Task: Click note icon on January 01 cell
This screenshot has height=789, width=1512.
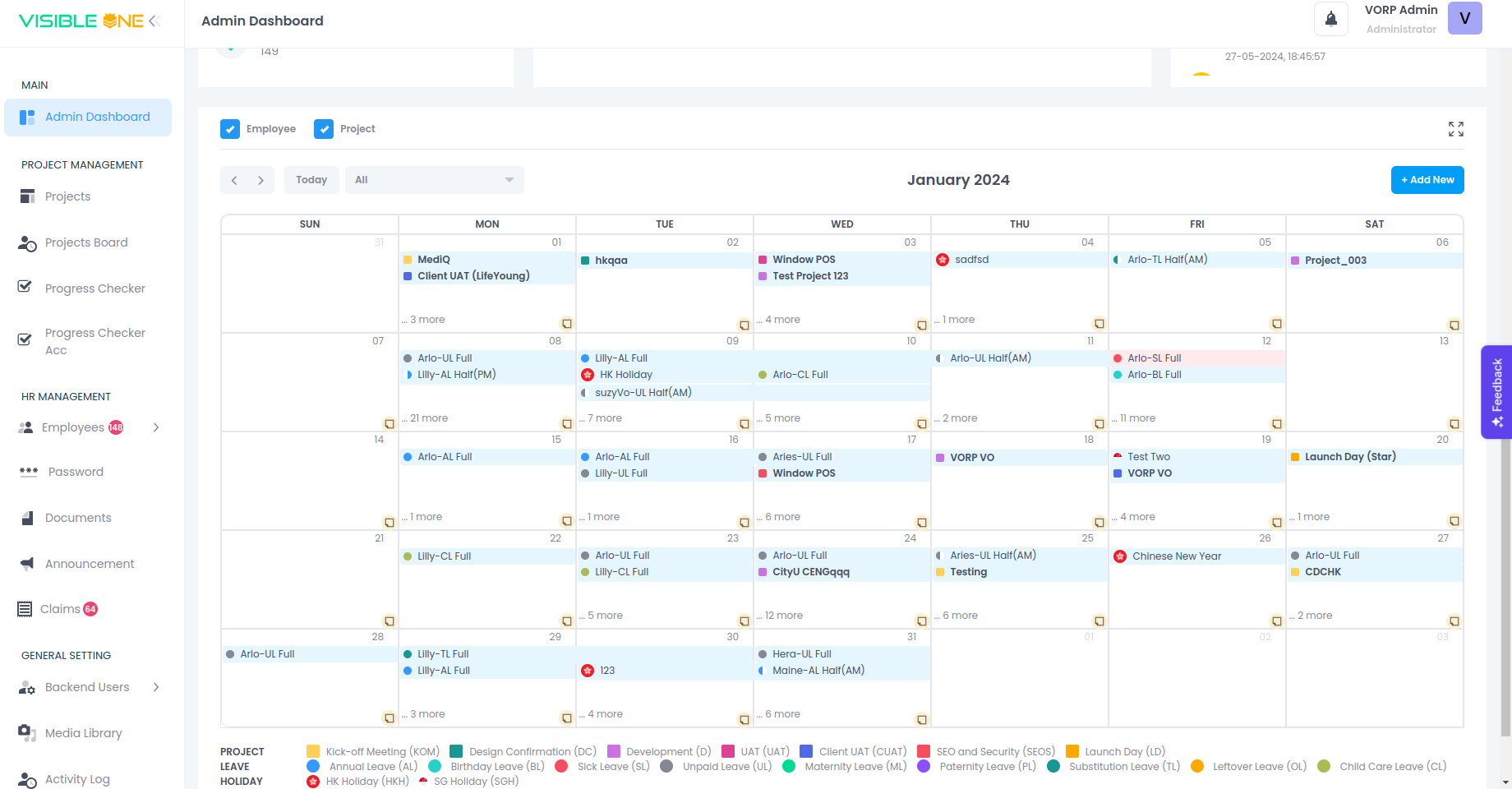Action: point(566,324)
